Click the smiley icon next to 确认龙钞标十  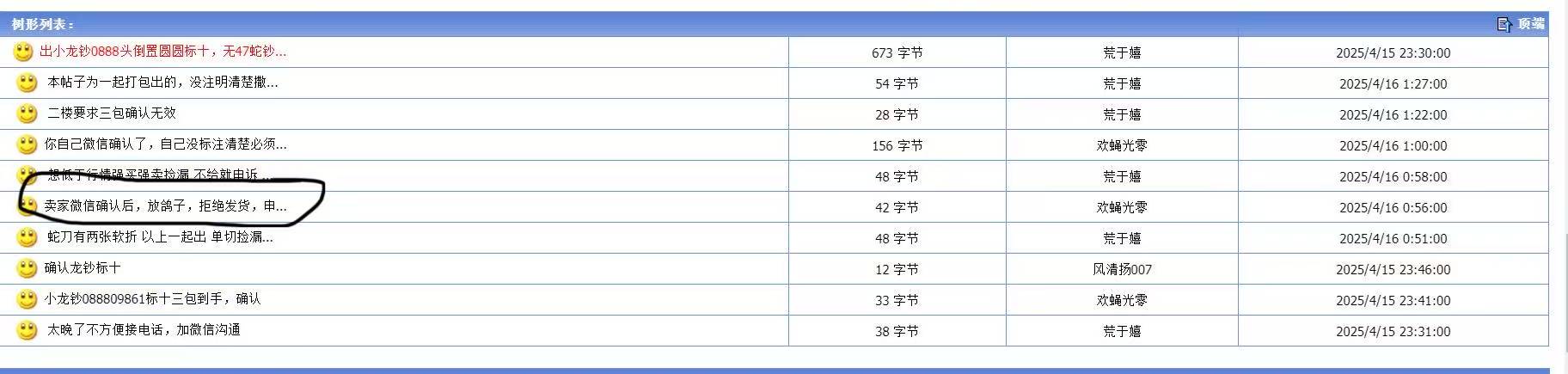click(x=27, y=268)
